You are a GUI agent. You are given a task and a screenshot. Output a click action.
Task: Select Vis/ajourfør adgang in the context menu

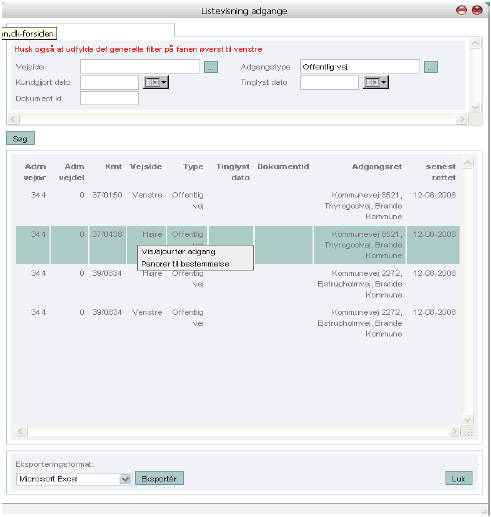(178, 252)
